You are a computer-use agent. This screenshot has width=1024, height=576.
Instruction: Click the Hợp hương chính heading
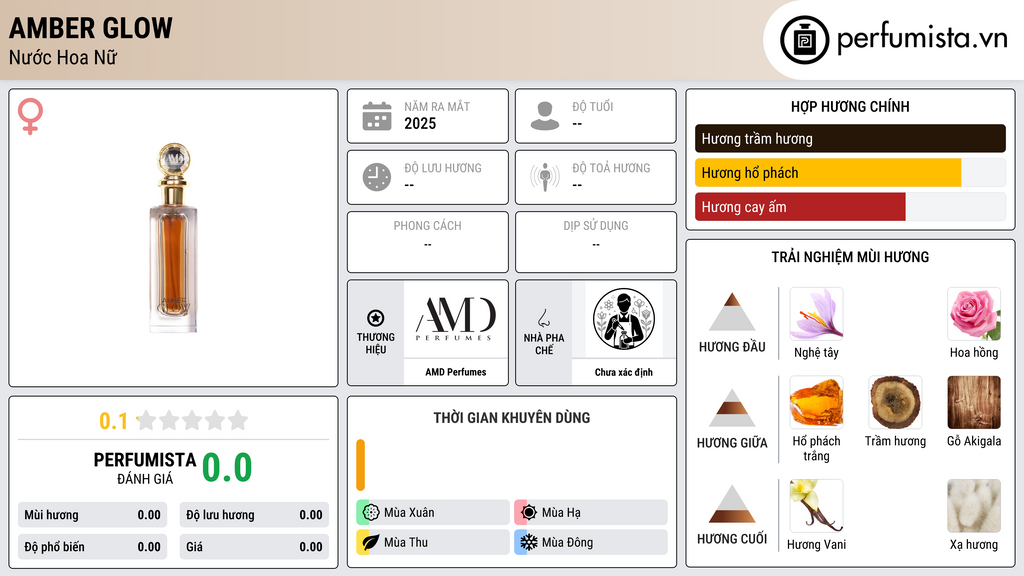tap(850, 106)
